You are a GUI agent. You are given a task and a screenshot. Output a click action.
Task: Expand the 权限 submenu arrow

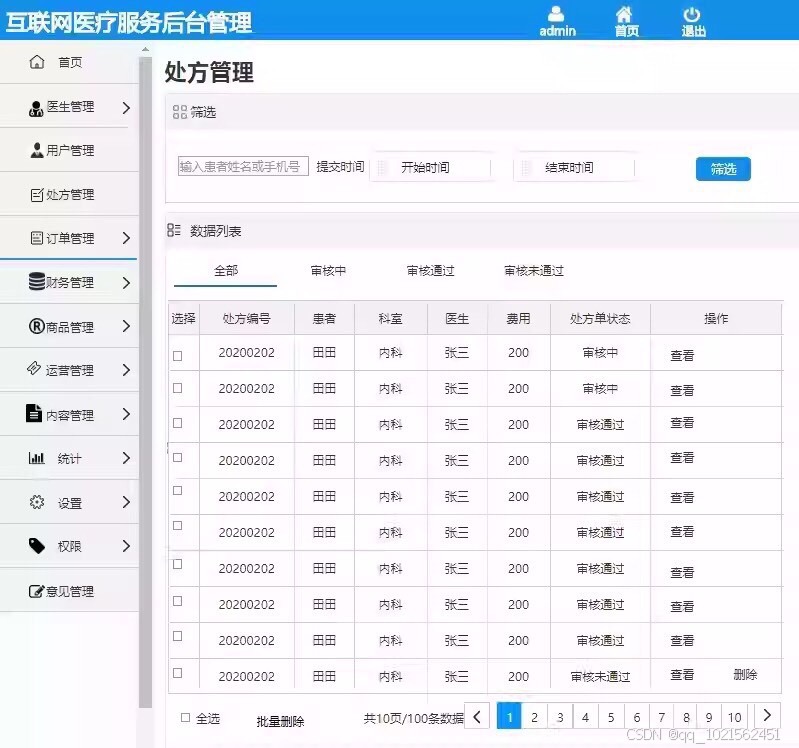pyautogui.click(x=126, y=546)
